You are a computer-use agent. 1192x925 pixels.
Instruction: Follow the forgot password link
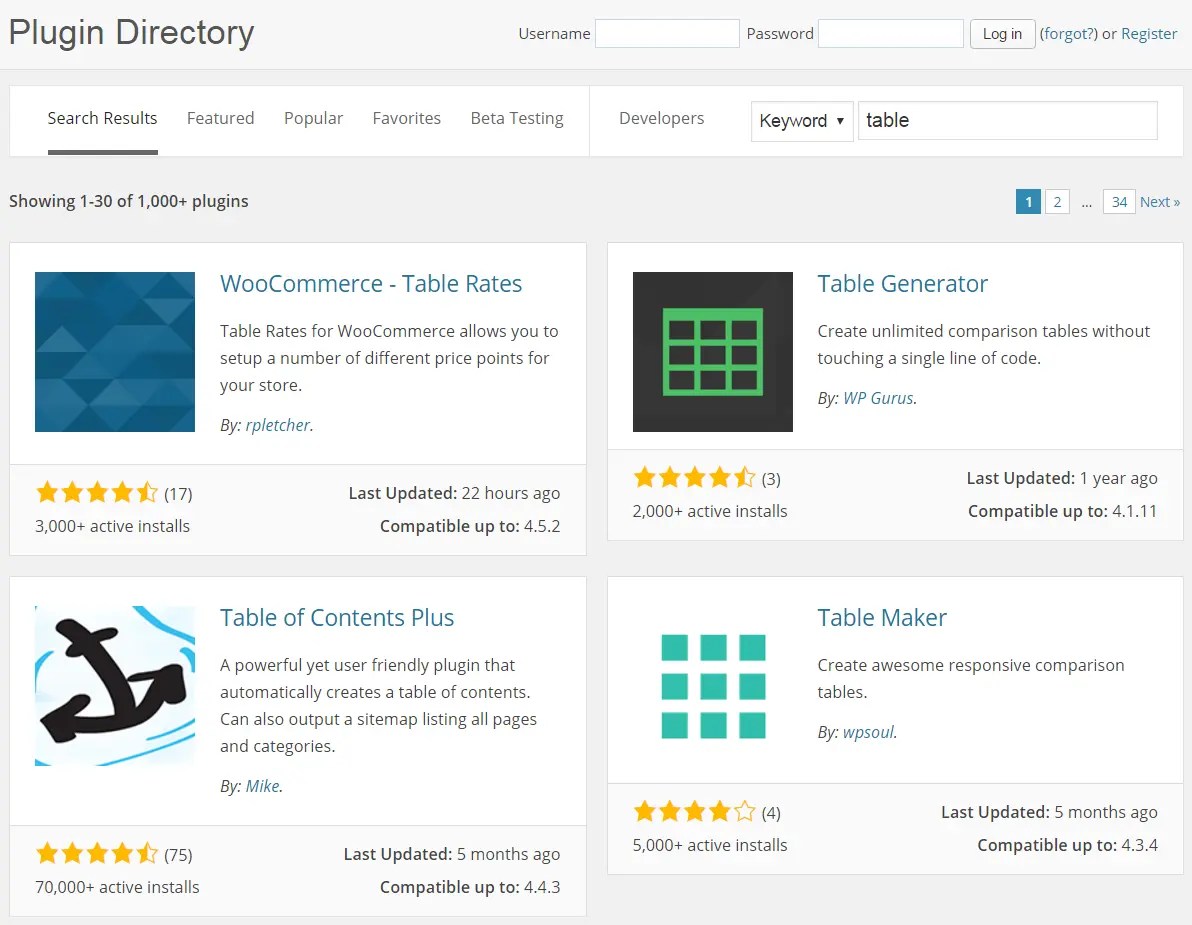point(1068,34)
